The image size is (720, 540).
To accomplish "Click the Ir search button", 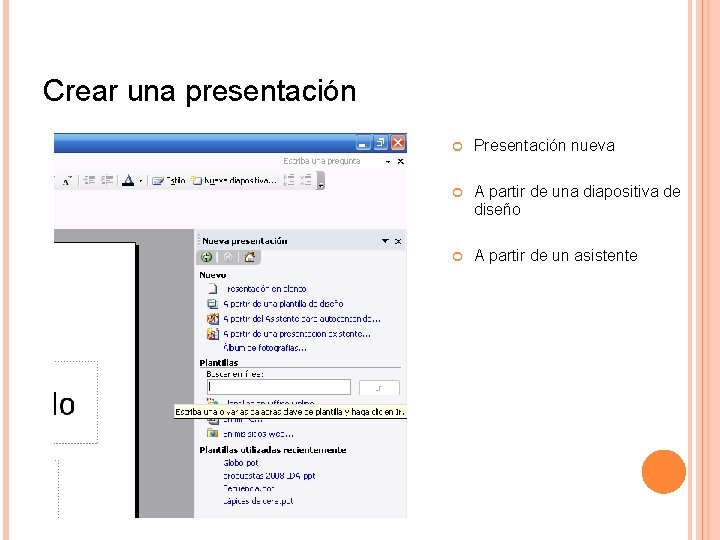I will 379,388.
